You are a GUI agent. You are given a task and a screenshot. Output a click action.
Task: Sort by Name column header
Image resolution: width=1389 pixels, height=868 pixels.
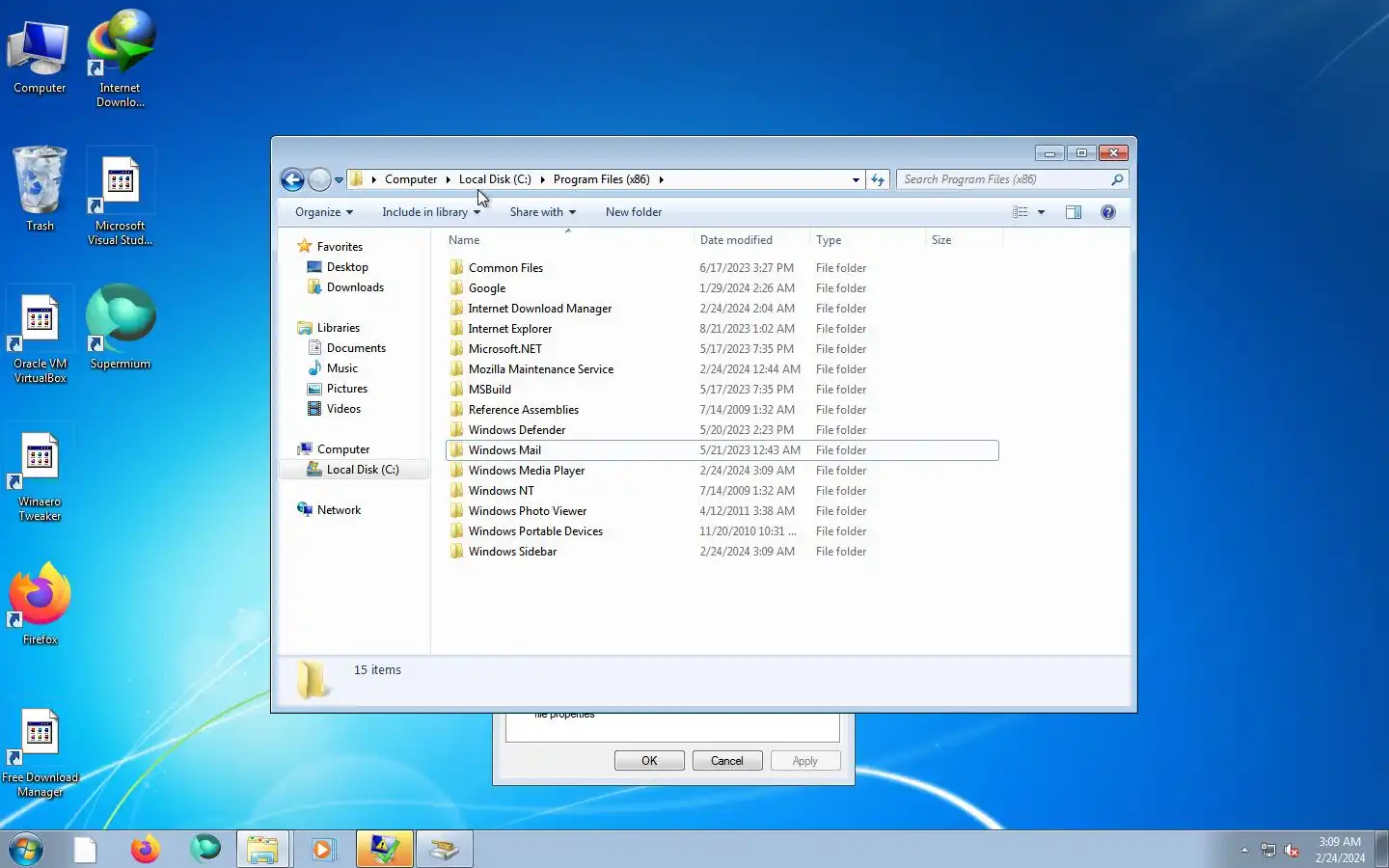click(568, 240)
